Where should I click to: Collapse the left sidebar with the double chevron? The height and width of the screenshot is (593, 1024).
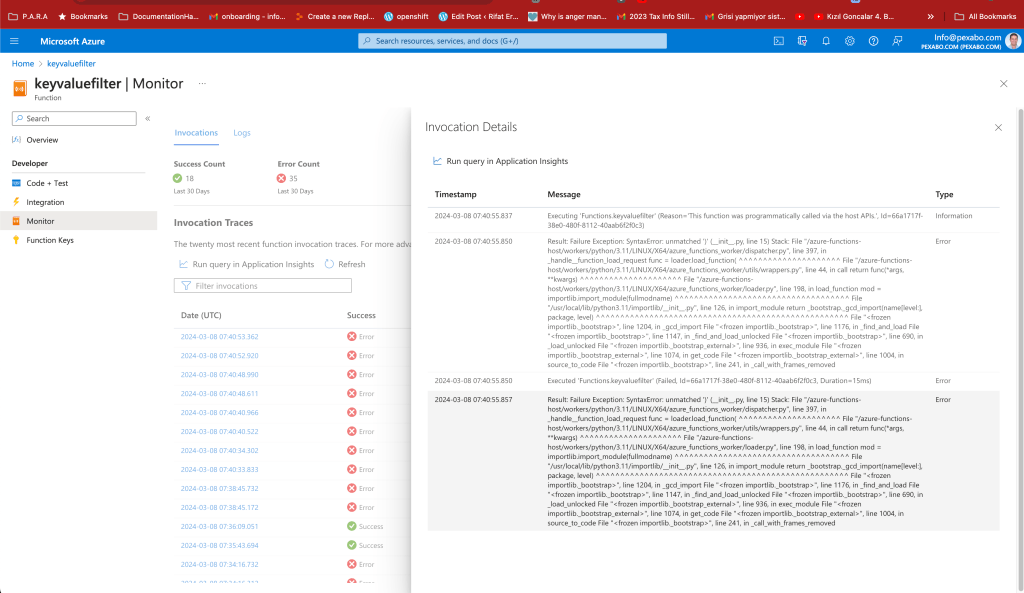tap(148, 118)
